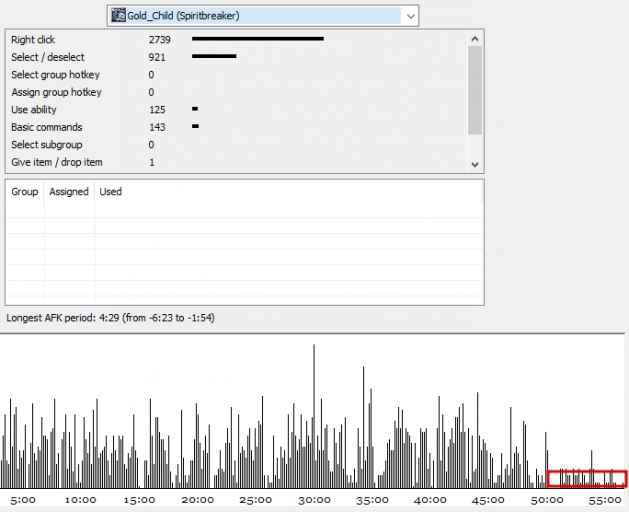629x512 pixels.
Task: Click the Basic commands count 143
Action: (157, 127)
